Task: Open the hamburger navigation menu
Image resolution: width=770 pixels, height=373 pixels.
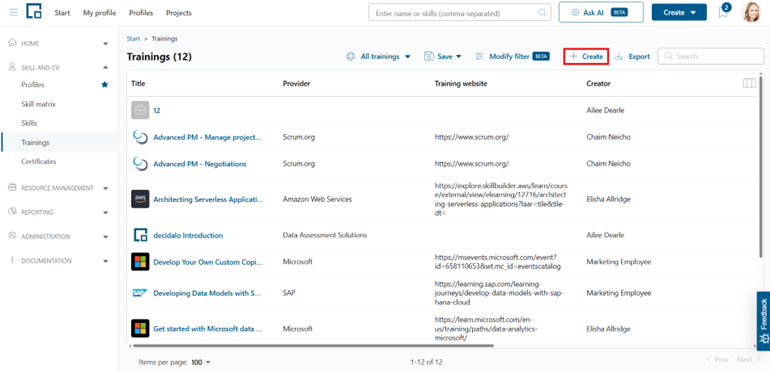Action: click(x=14, y=13)
